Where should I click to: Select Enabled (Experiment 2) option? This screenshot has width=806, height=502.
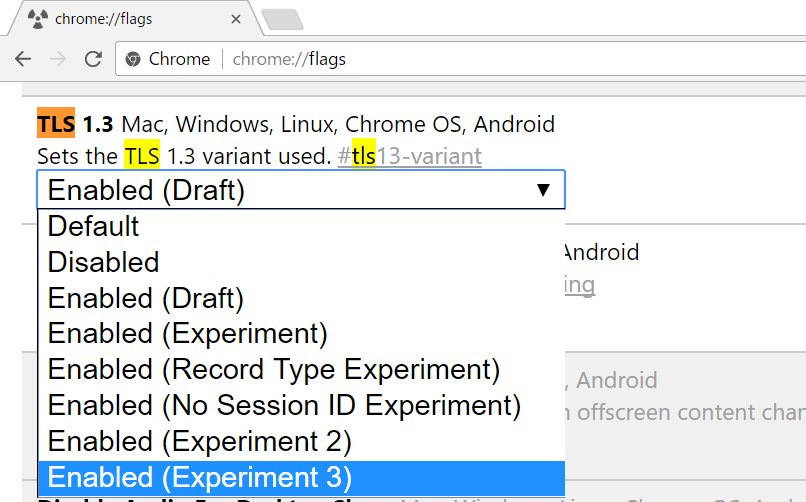coord(301,441)
